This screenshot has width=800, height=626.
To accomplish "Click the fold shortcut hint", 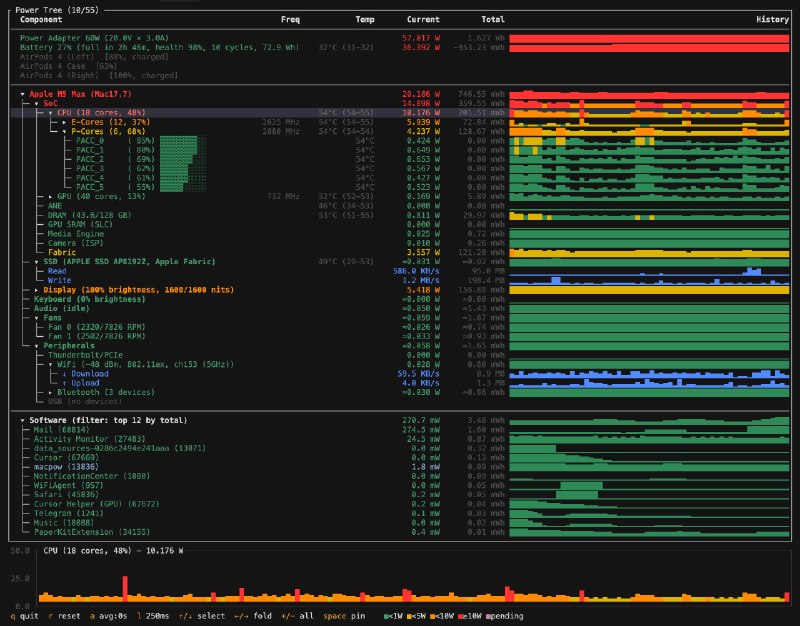I will click(253, 616).
